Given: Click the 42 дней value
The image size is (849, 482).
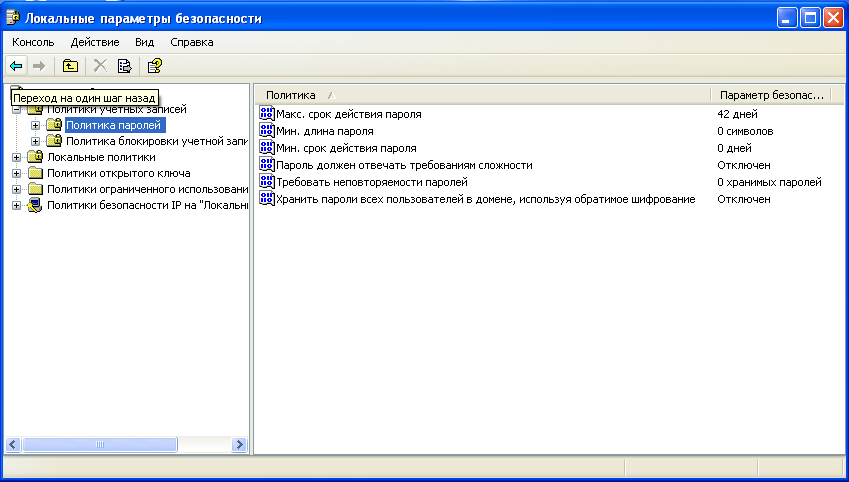Looking at the screenshot, I should tap(737, 114).
